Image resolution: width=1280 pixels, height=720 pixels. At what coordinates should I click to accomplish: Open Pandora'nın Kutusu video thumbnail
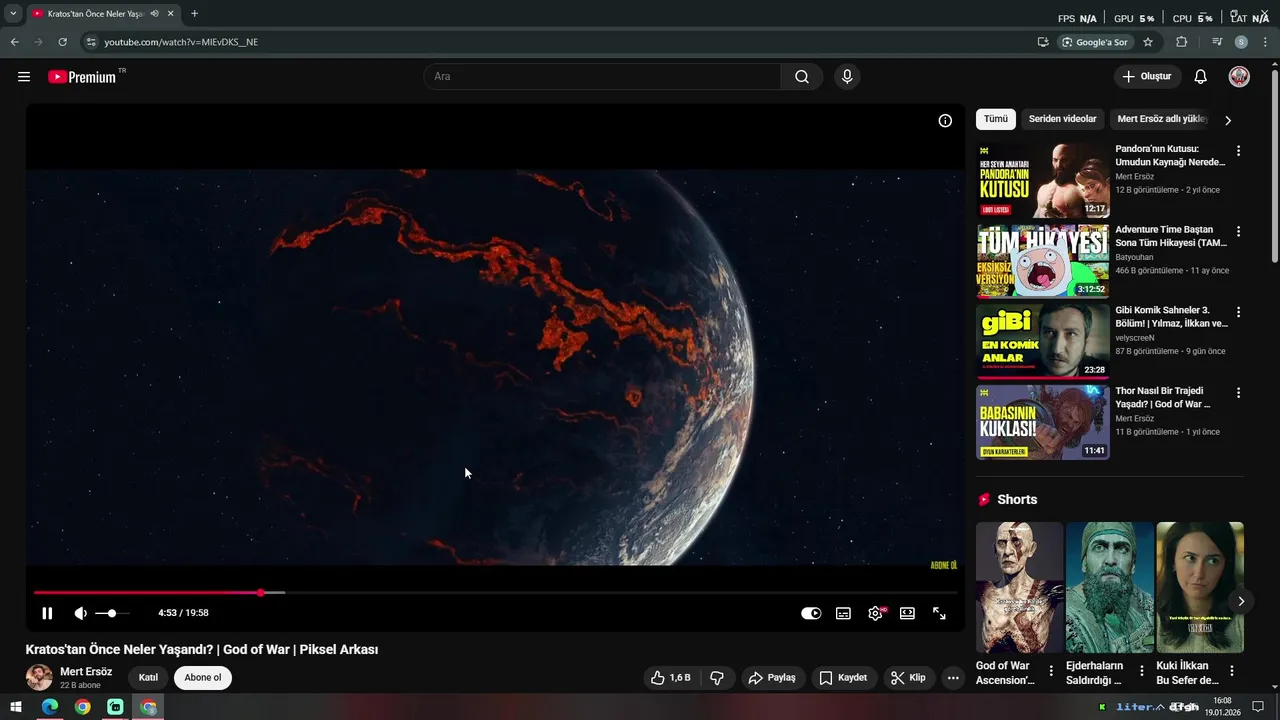tap(1043, 180)
